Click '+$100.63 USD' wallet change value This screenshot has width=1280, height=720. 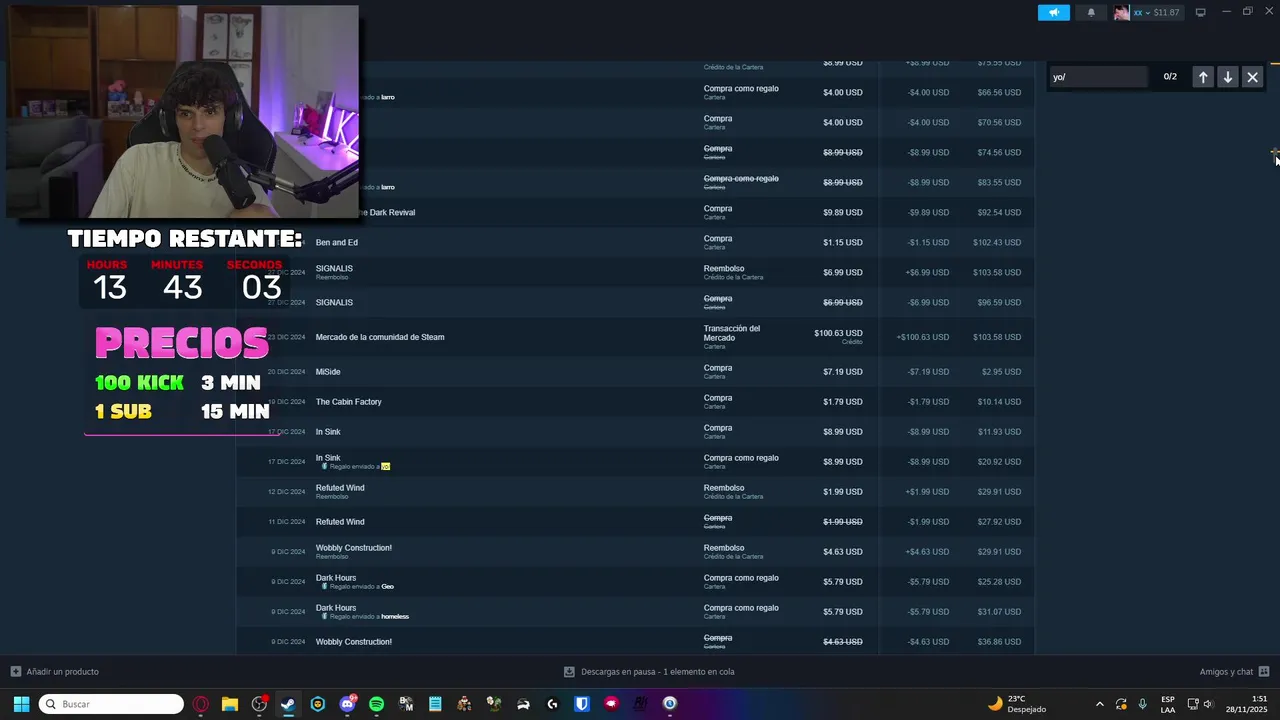[922, 337]
